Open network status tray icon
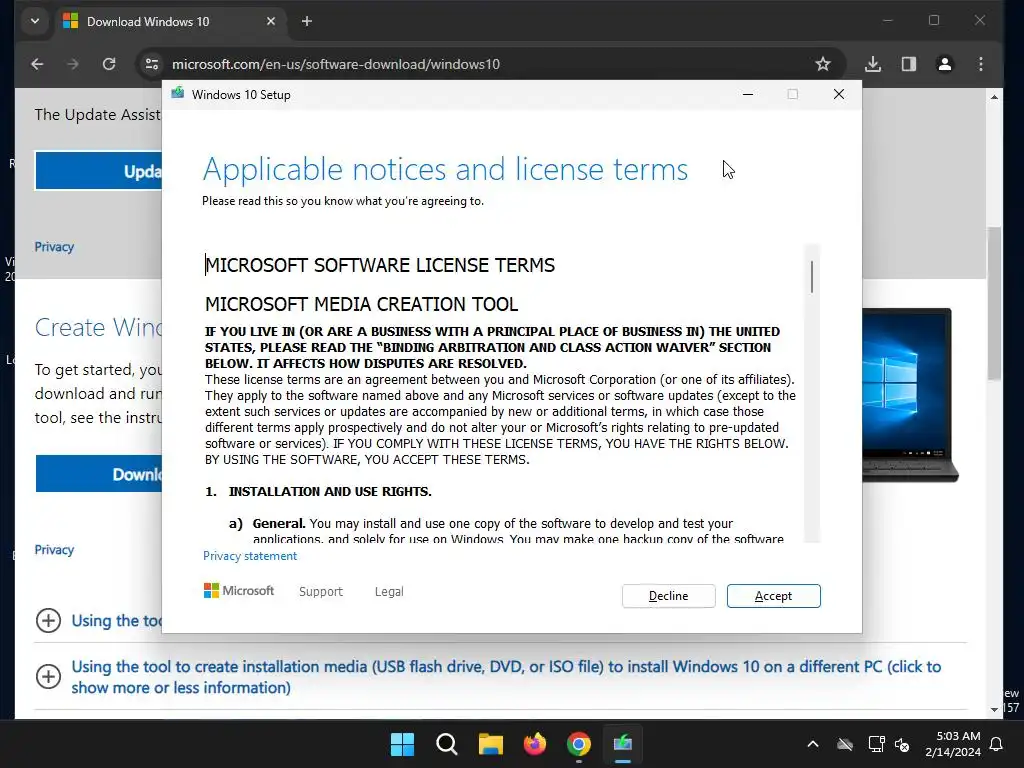 click(876, 744)
